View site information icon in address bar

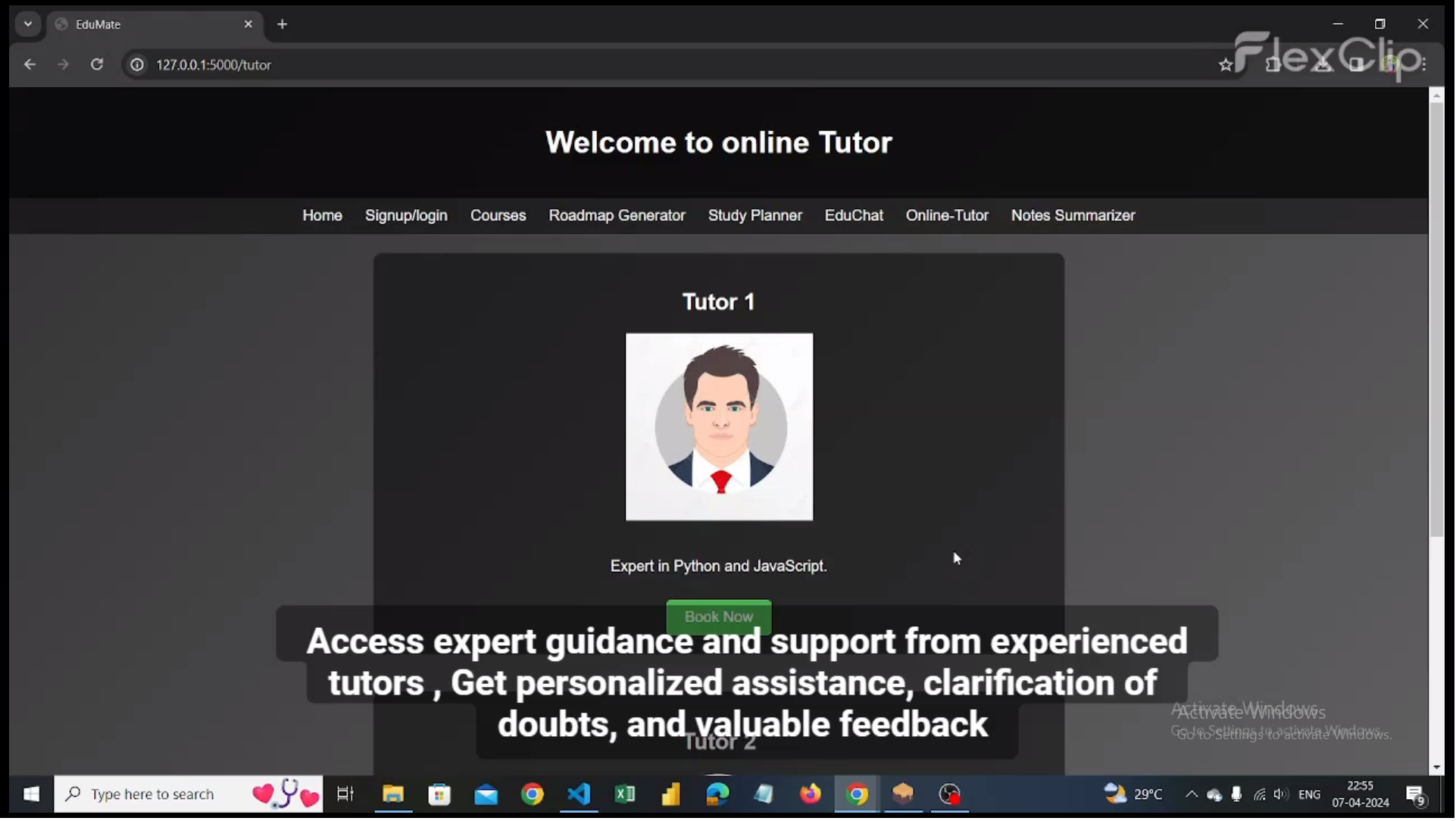pyautogui.click(x=137, y=65)
